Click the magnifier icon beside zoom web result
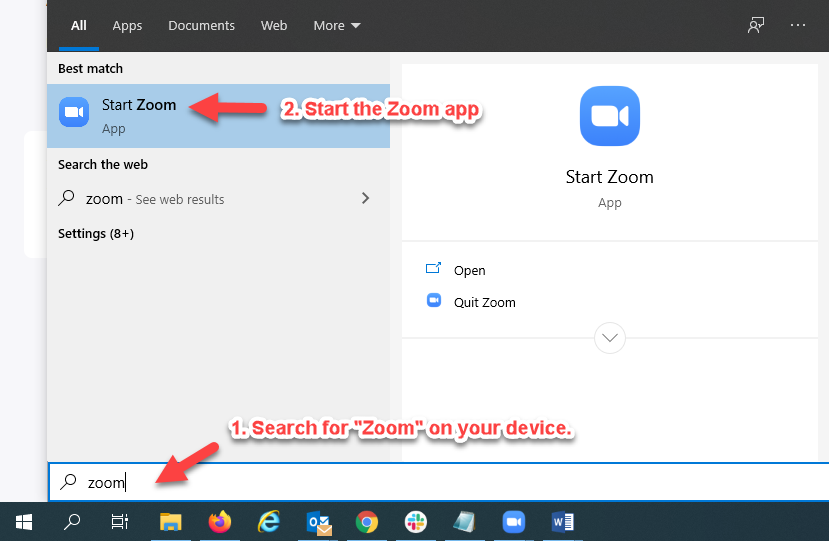 66,198
